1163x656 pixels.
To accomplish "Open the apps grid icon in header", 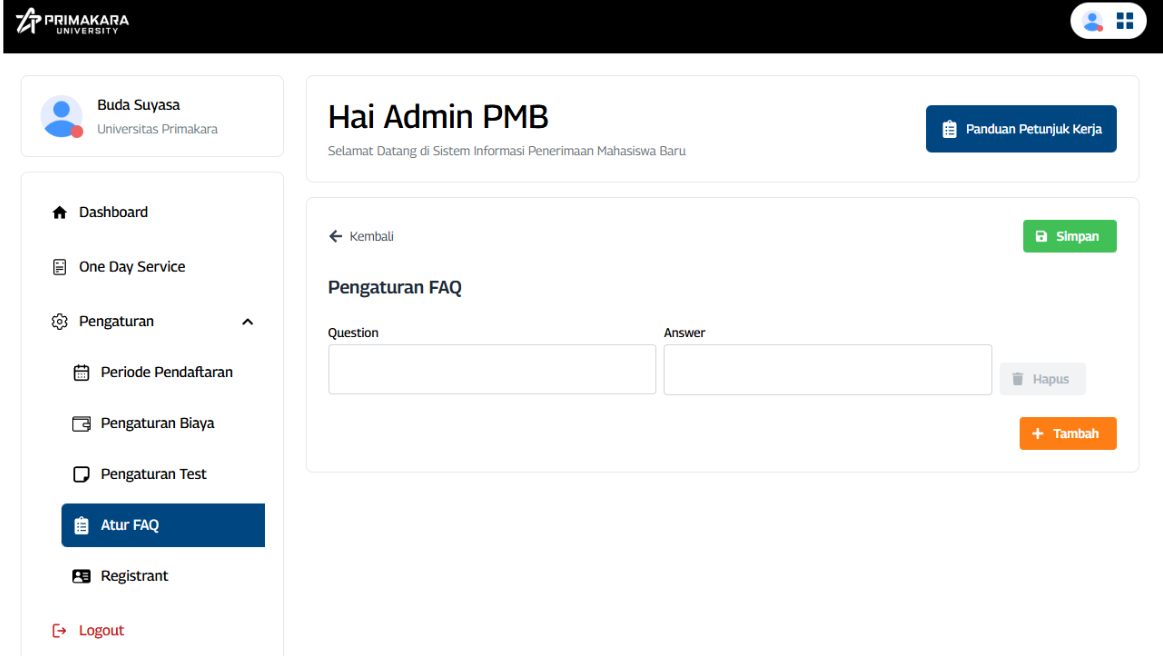I will [x=1125, y=21].
